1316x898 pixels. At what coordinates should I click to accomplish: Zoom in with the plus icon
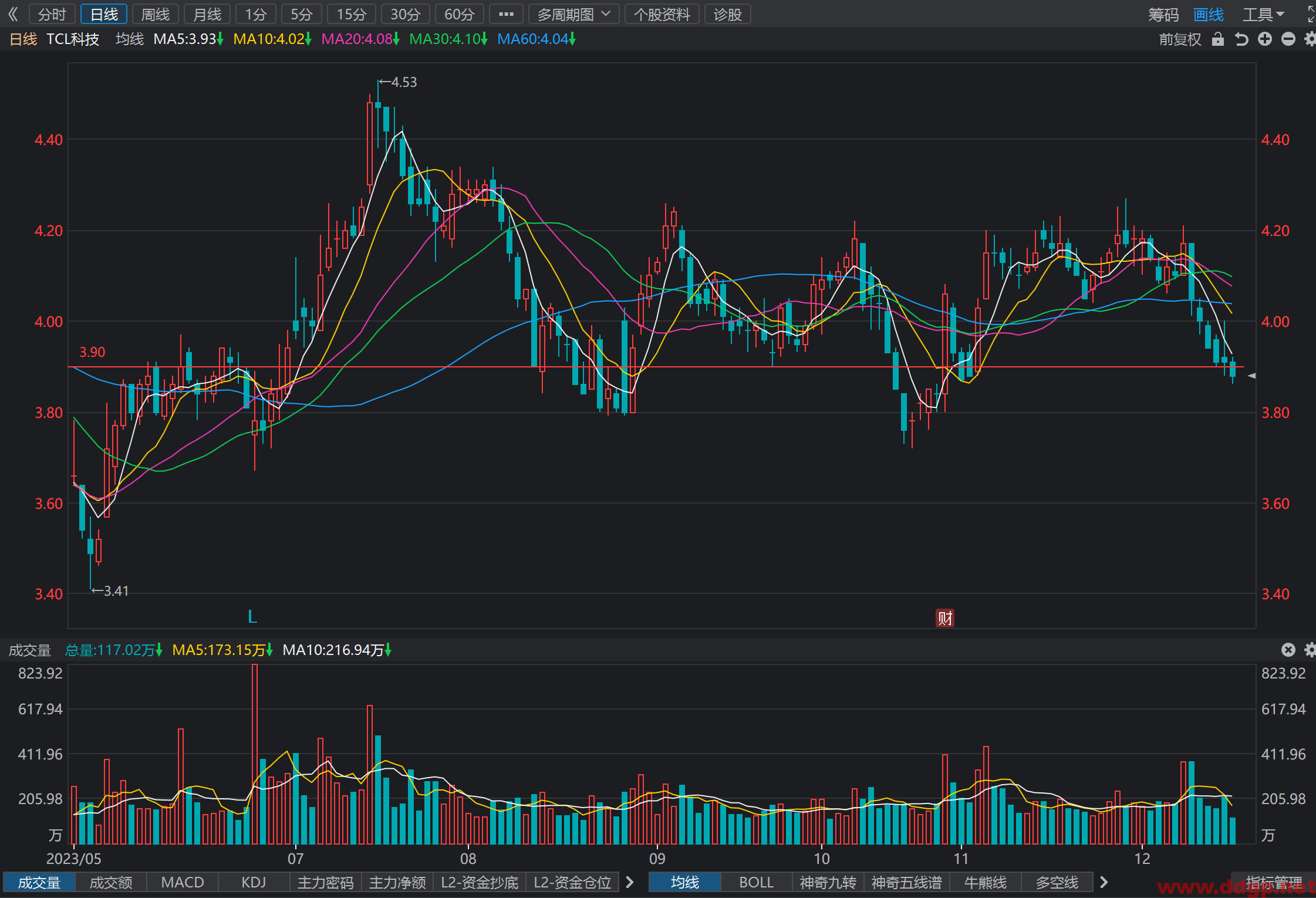tap(1265, 39)
